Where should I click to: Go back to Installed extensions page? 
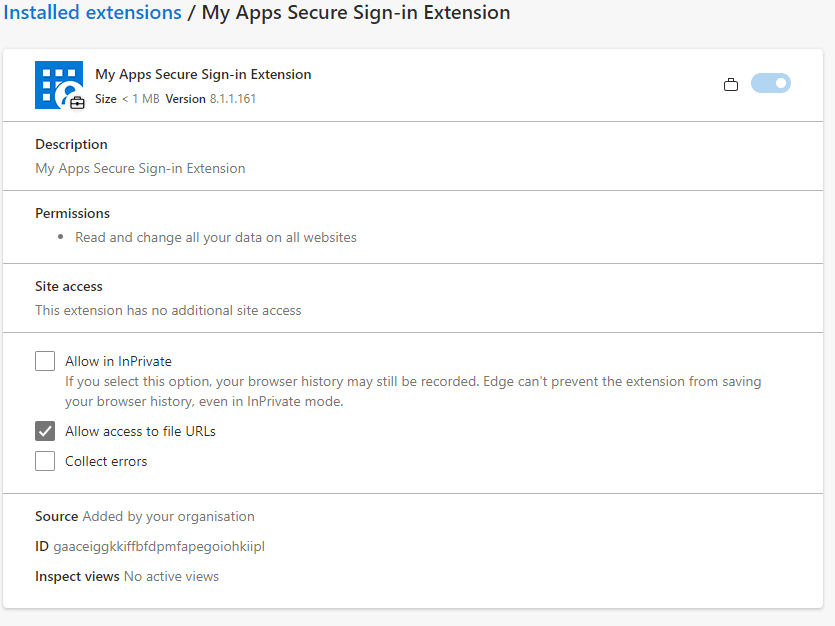[92, 13]
